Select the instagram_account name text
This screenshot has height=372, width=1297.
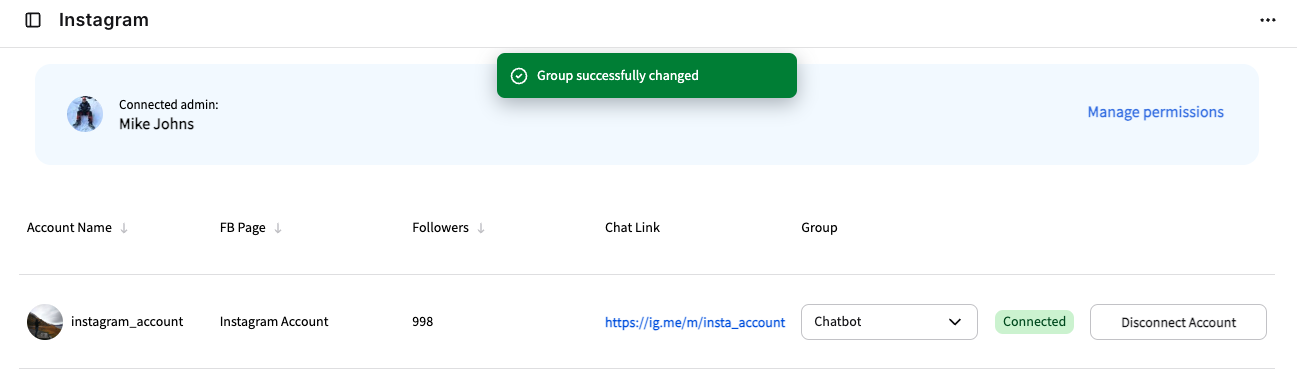[127, 322]
